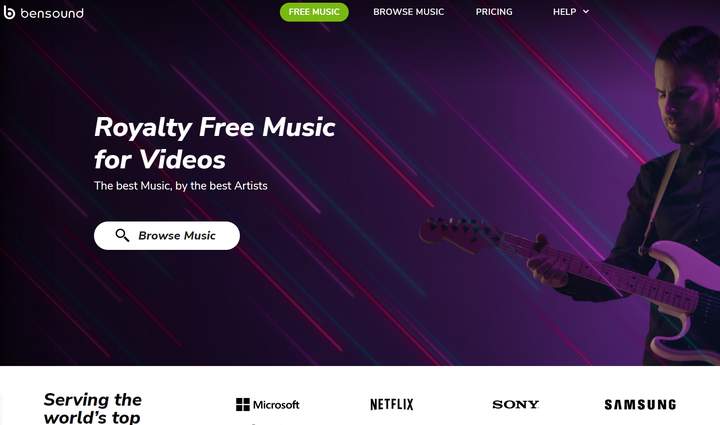Open the PRICING page
Screen dimensions: 720x425
[x=494, y=12]
